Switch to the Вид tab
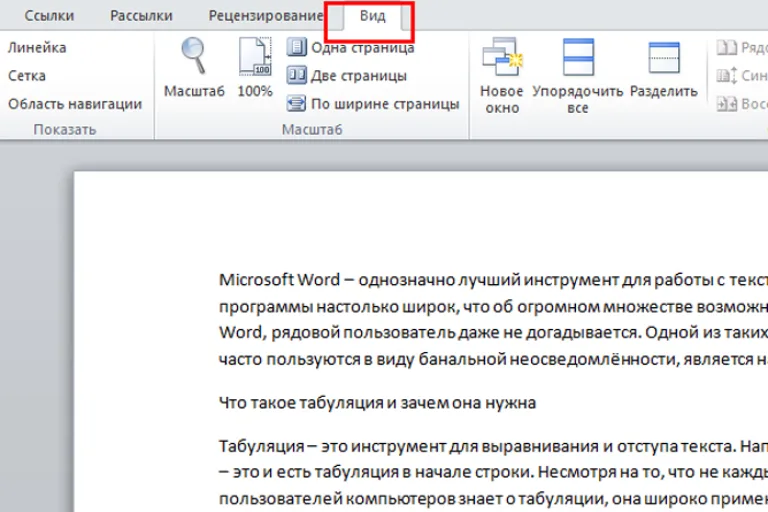Screen dimensions: 768x512 (372, 16)
